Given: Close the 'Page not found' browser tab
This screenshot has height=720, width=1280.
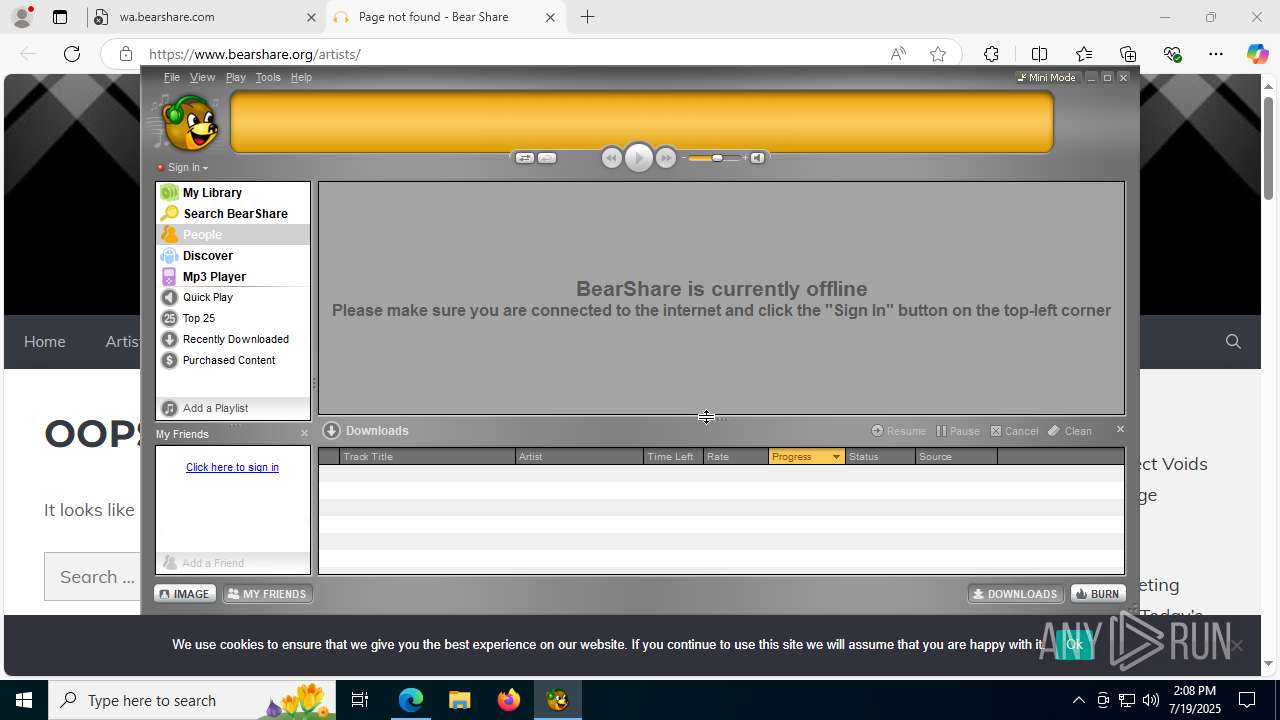Looking at the screenshot, I should click(550, 17).
